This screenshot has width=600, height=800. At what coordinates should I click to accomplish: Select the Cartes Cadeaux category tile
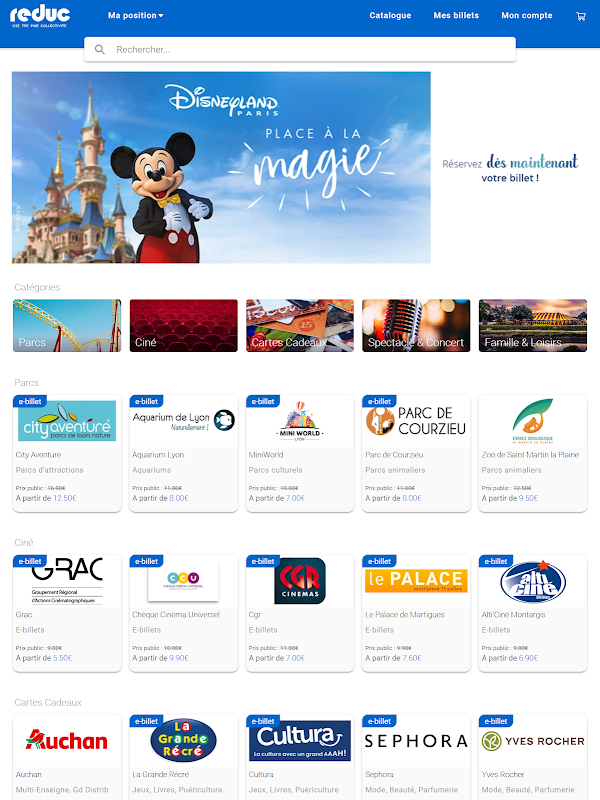(x=300, y=326)
